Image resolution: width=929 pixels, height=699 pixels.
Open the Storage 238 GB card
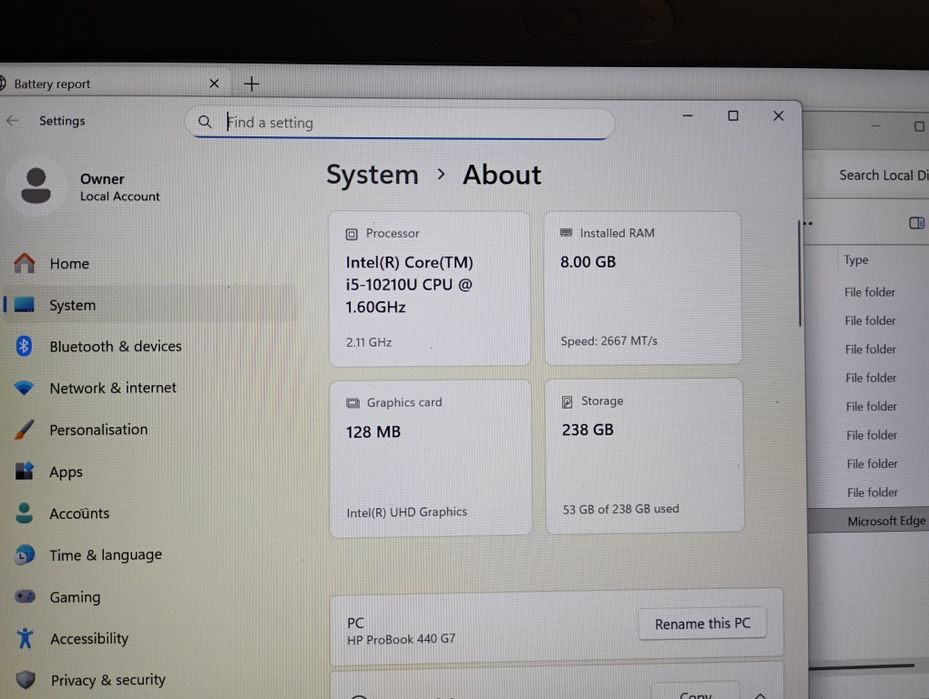point(644,456)
